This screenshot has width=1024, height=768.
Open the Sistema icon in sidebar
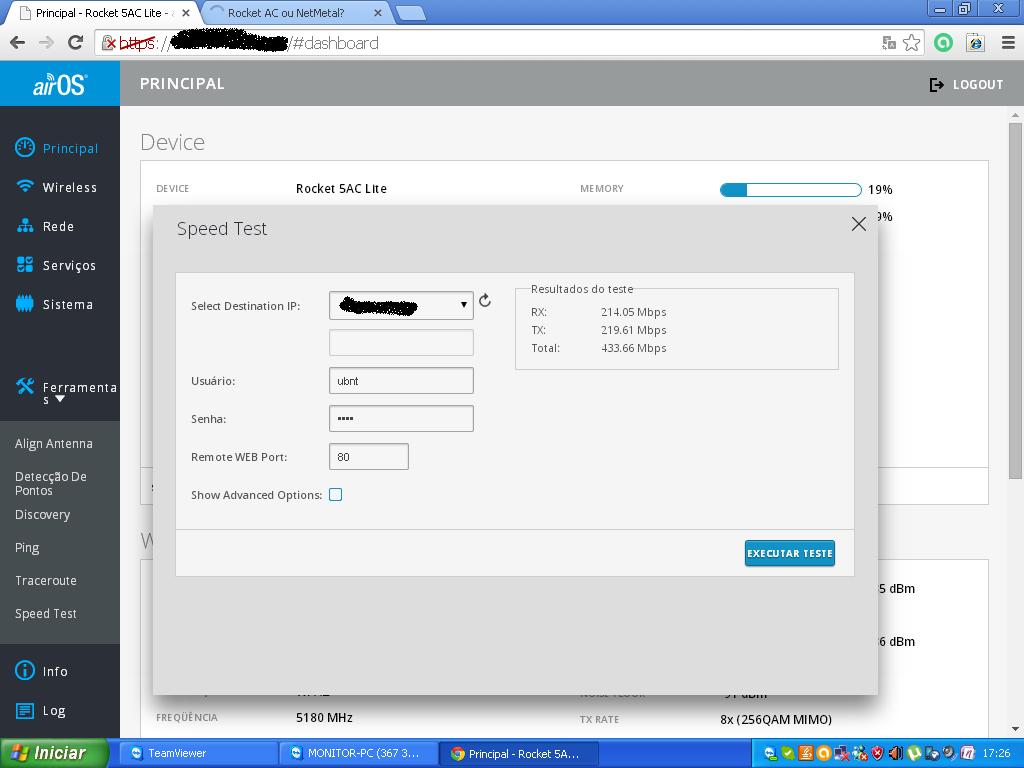(25, 304)
